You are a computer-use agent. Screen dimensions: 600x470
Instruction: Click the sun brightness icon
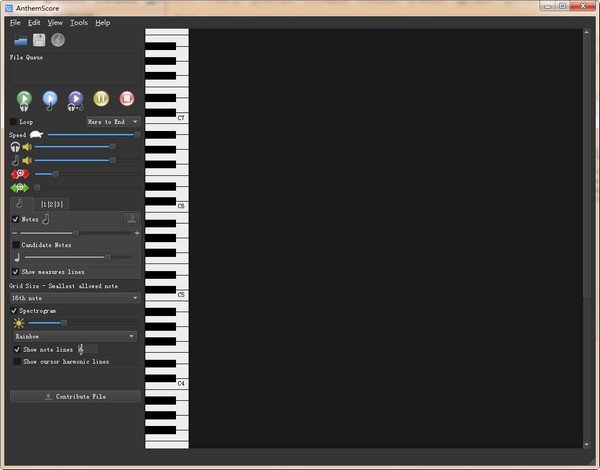click(x=18, y=323)
